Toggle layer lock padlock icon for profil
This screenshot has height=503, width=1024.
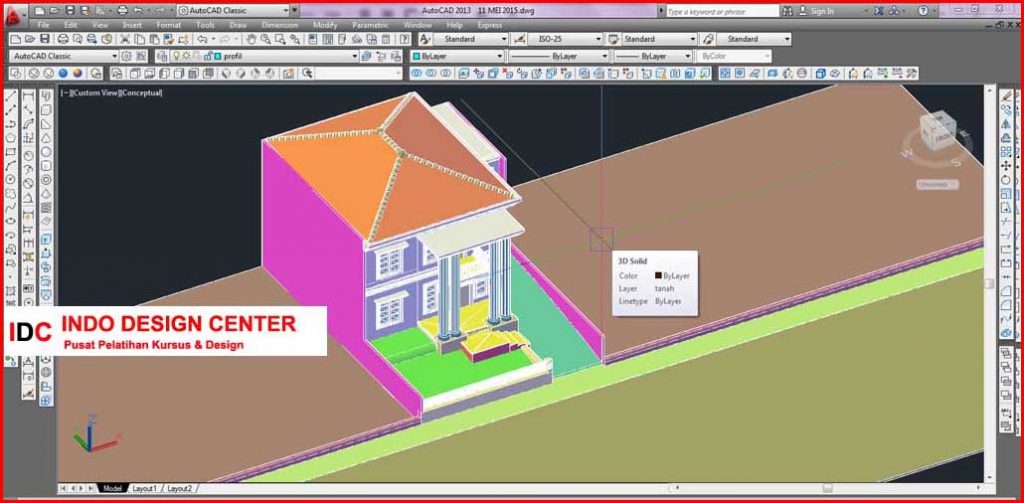[x=208, y=56]
